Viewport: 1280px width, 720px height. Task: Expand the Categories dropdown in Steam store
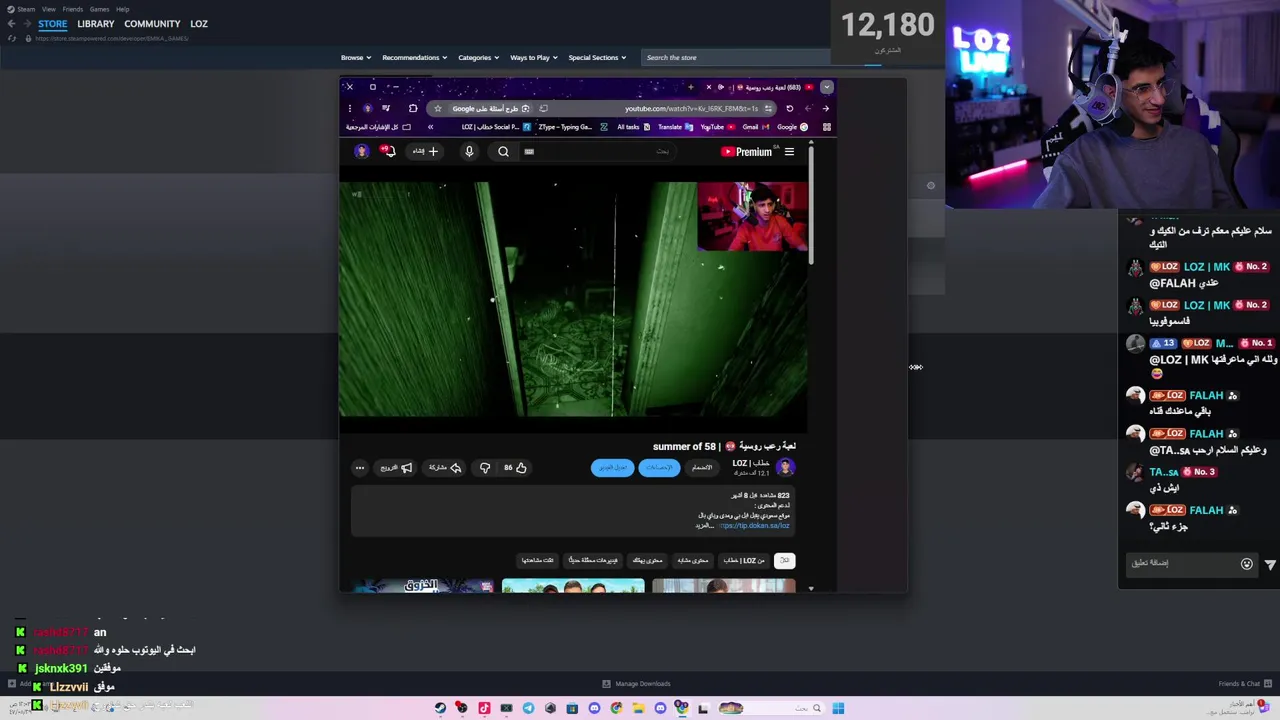coord(478,58)
